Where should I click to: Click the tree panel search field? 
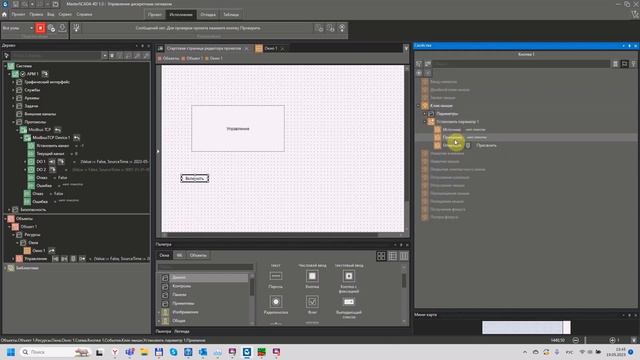point(56,56)
